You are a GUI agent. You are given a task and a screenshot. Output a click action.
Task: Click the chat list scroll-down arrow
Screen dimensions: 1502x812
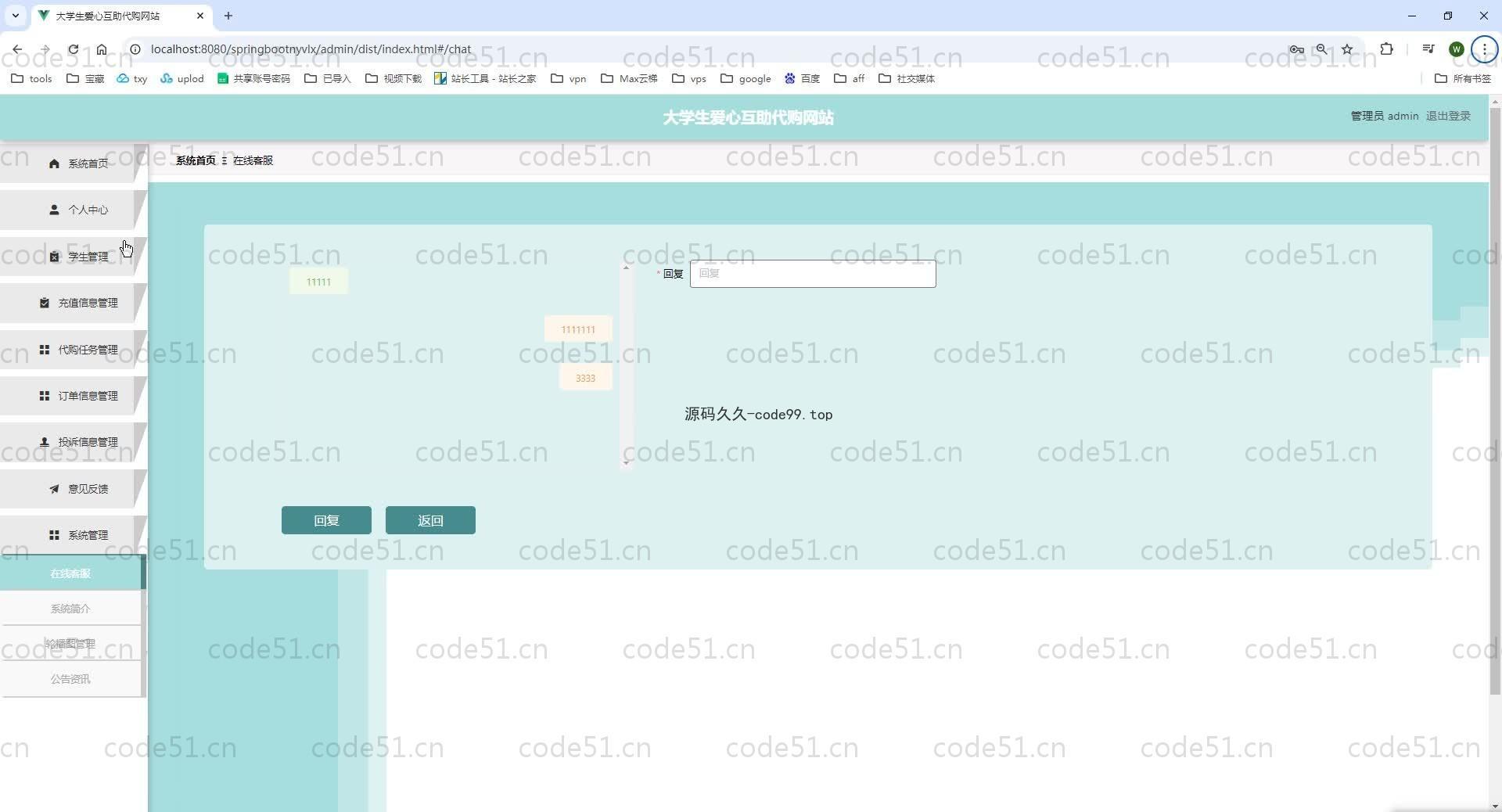tap(626, 463)
